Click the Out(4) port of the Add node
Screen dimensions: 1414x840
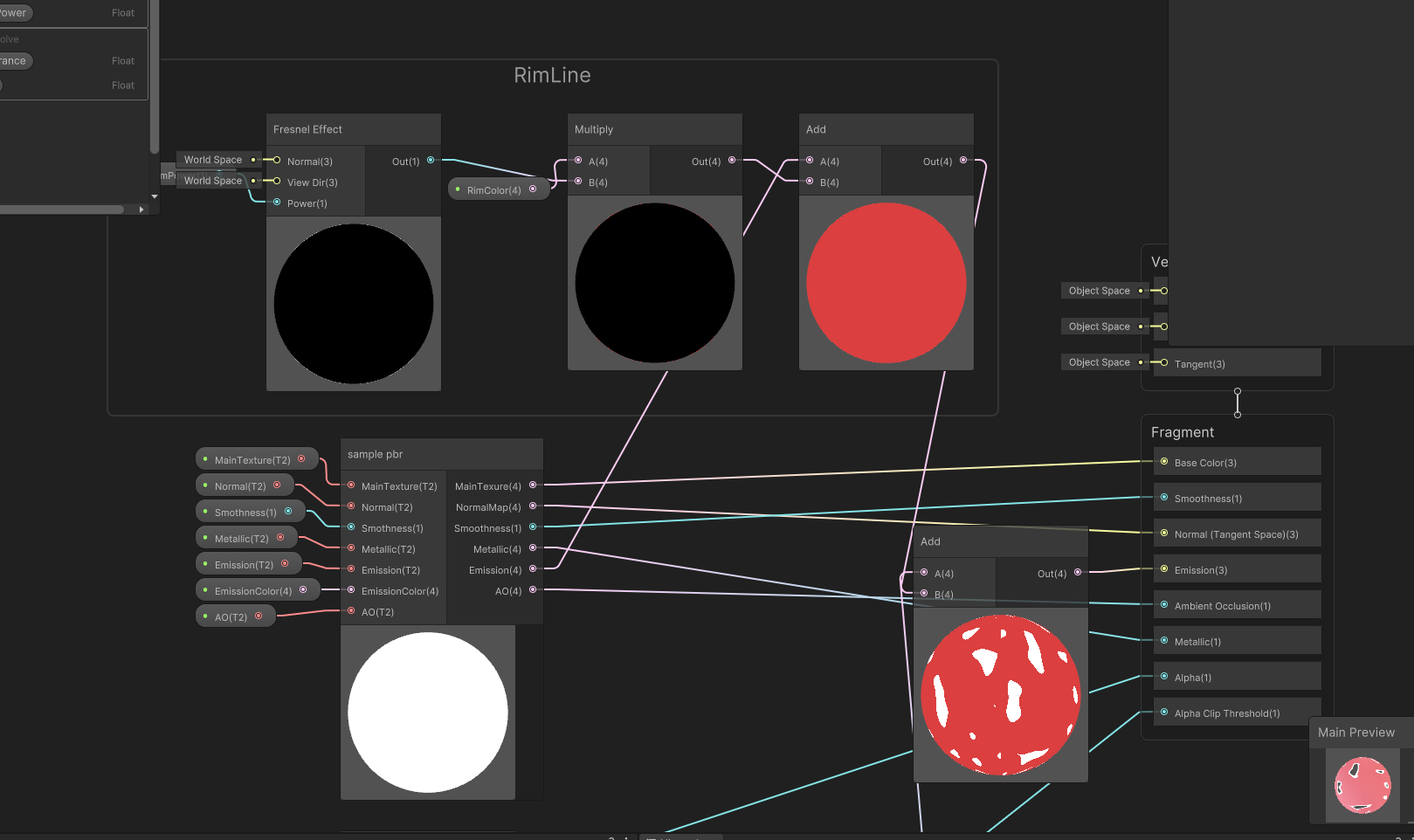pyautogui.click(x=962, y=161)
